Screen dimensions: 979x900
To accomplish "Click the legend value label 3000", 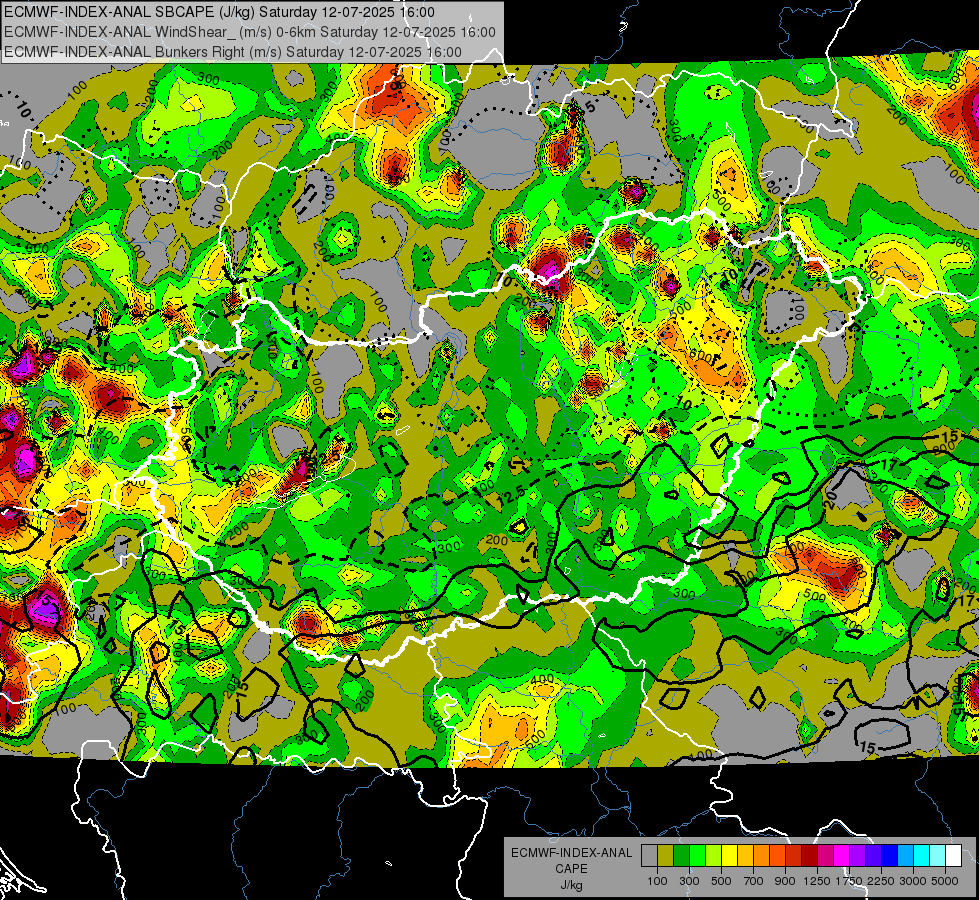I will [913, 881].
